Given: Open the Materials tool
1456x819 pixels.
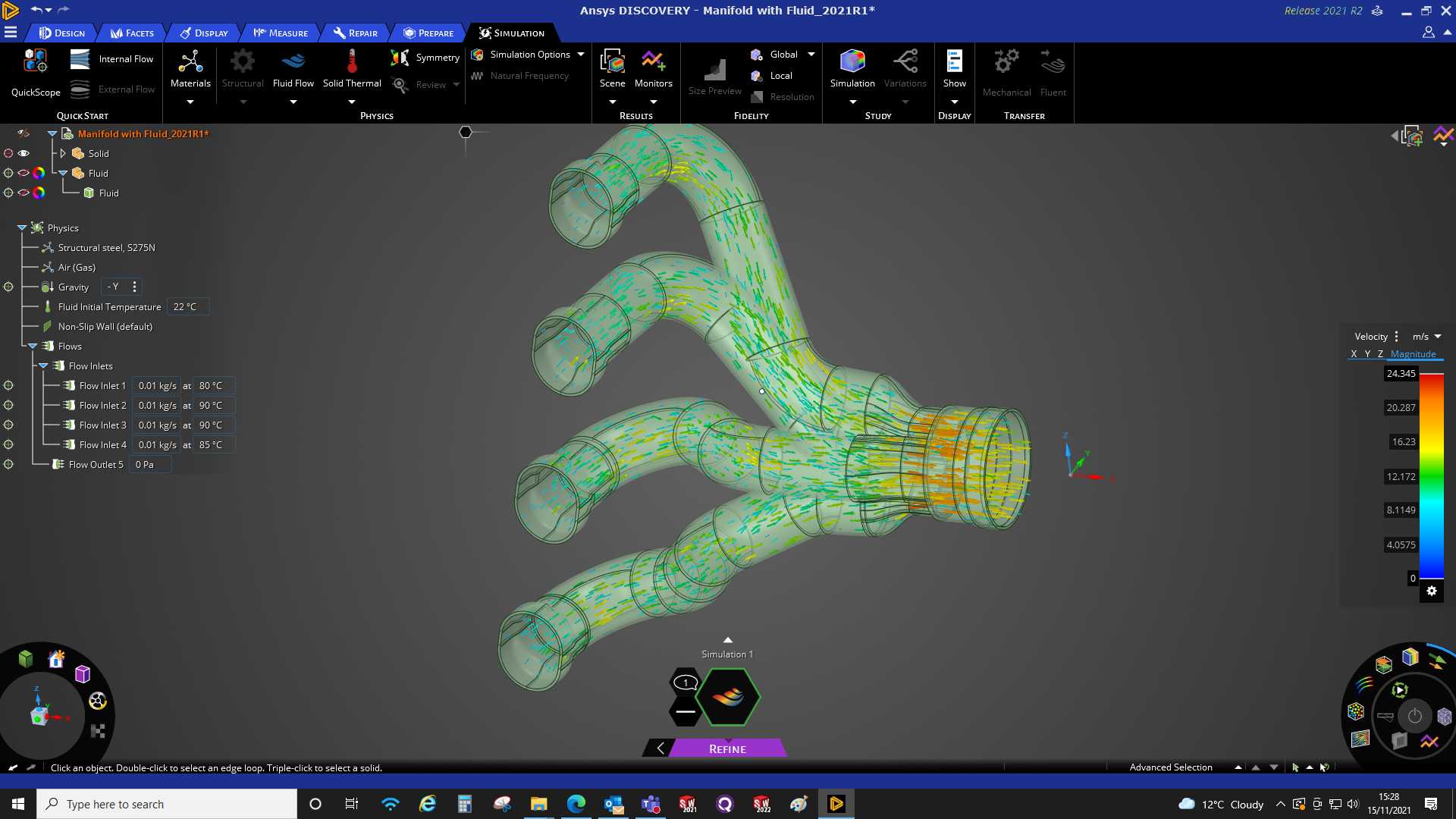Looking at the screenshot, I should pos(190,69).
